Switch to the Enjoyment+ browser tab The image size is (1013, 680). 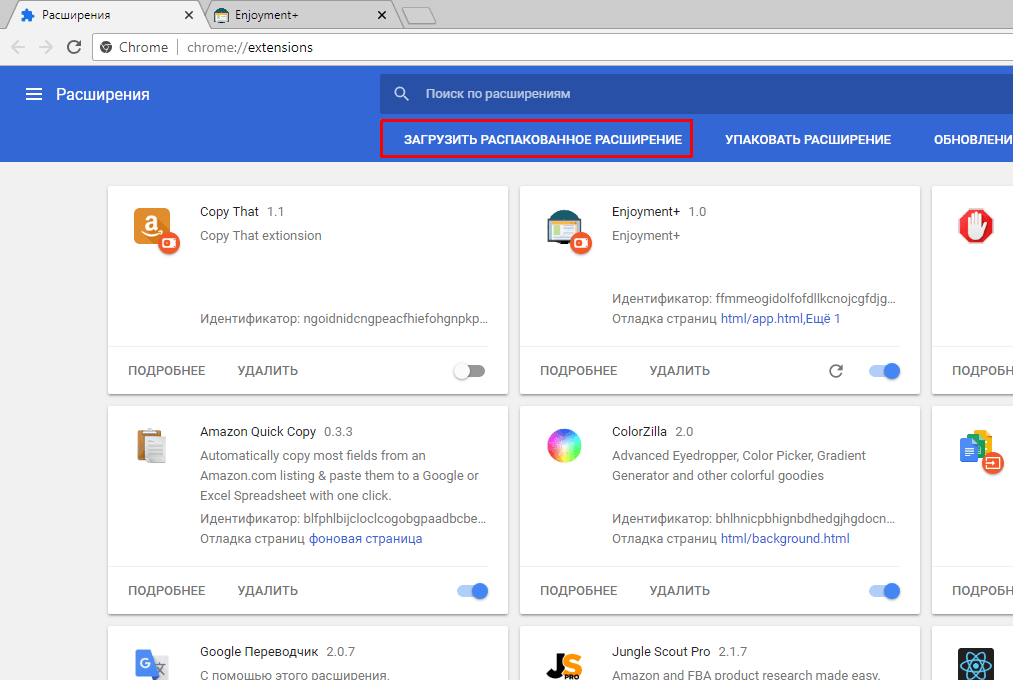pos(298,15)
